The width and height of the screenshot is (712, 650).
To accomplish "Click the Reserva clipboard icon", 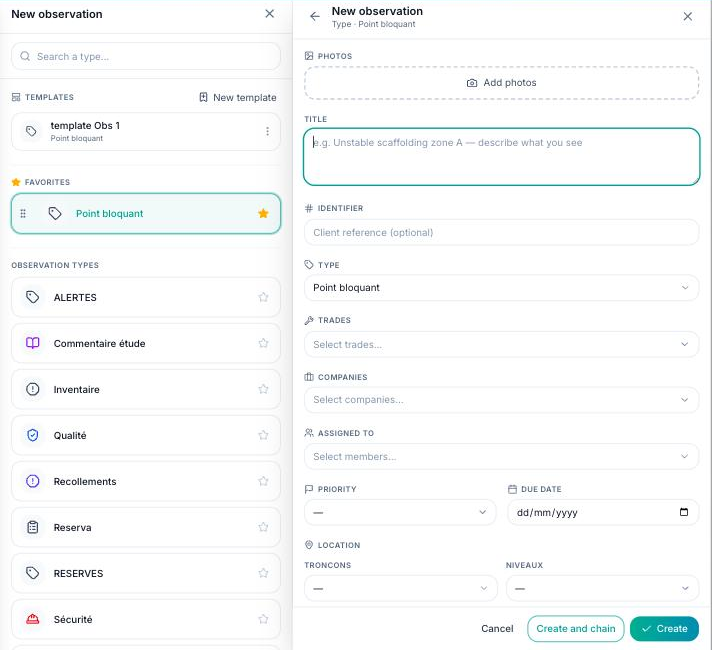I will [33, 527].
